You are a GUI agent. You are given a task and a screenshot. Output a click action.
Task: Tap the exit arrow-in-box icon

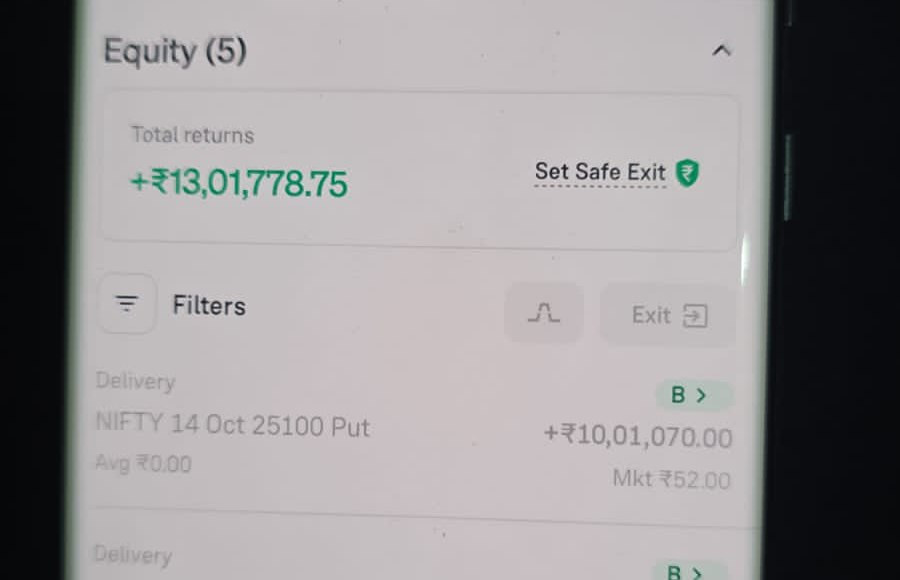click(x=695, y=316)
